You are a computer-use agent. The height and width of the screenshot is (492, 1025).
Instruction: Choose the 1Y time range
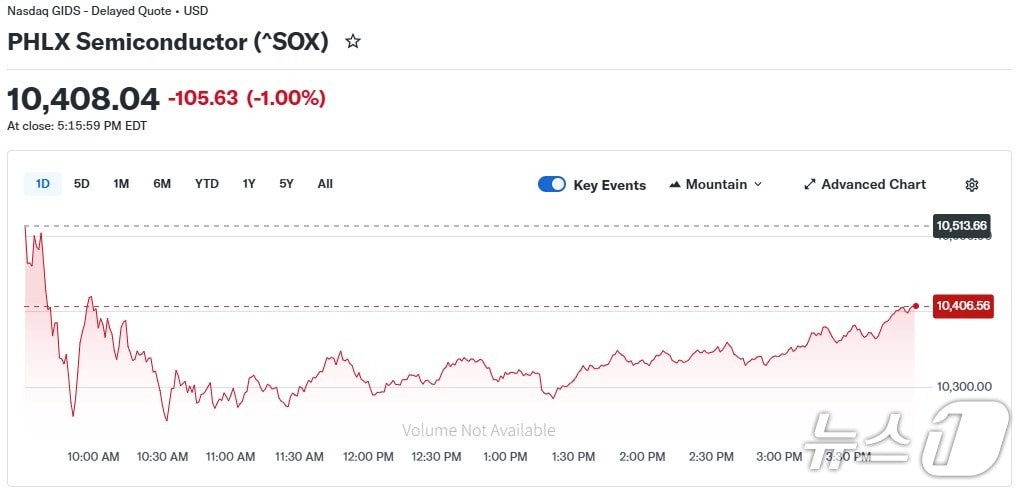pyautogui.click(x=249, y=184)
